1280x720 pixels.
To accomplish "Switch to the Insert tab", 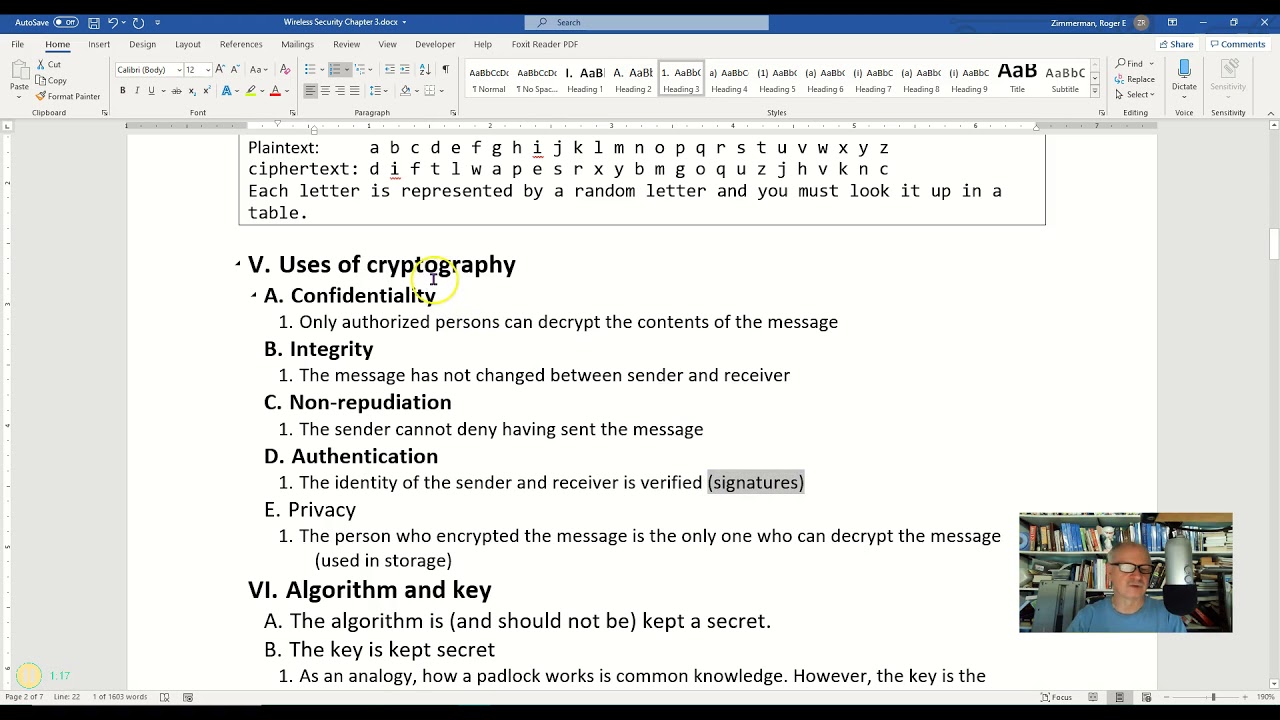I will (x=99, y=44).
